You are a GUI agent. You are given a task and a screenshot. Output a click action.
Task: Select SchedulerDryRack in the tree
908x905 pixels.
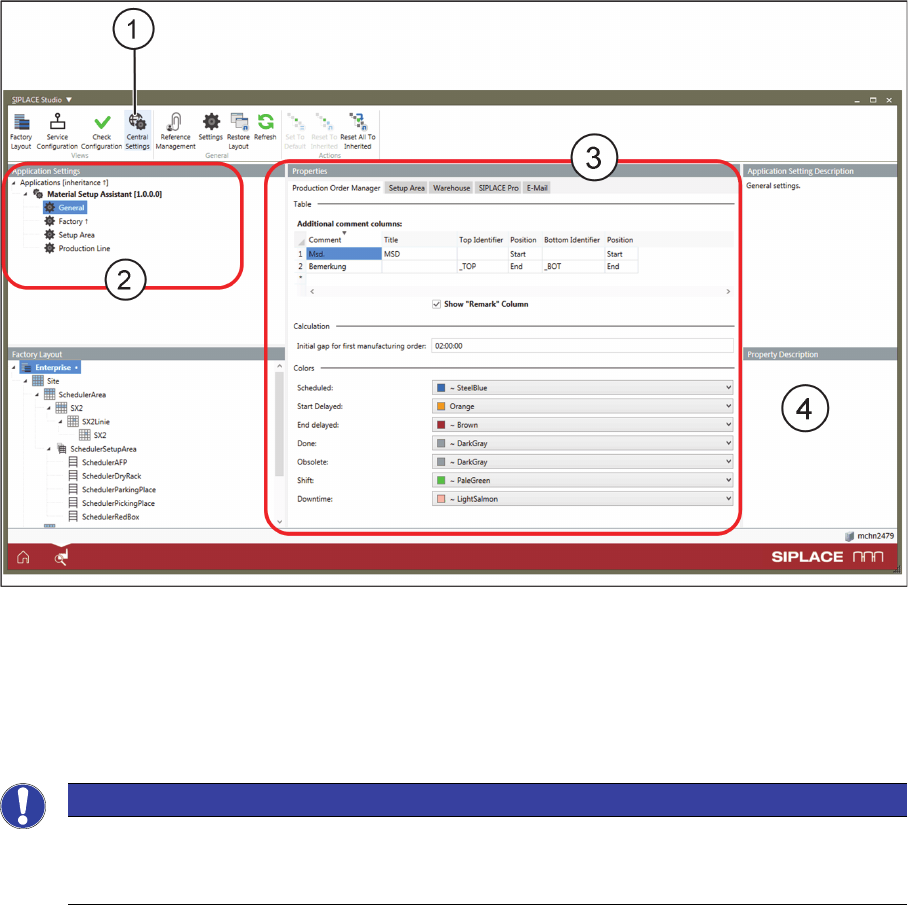(x=105, y=476)
